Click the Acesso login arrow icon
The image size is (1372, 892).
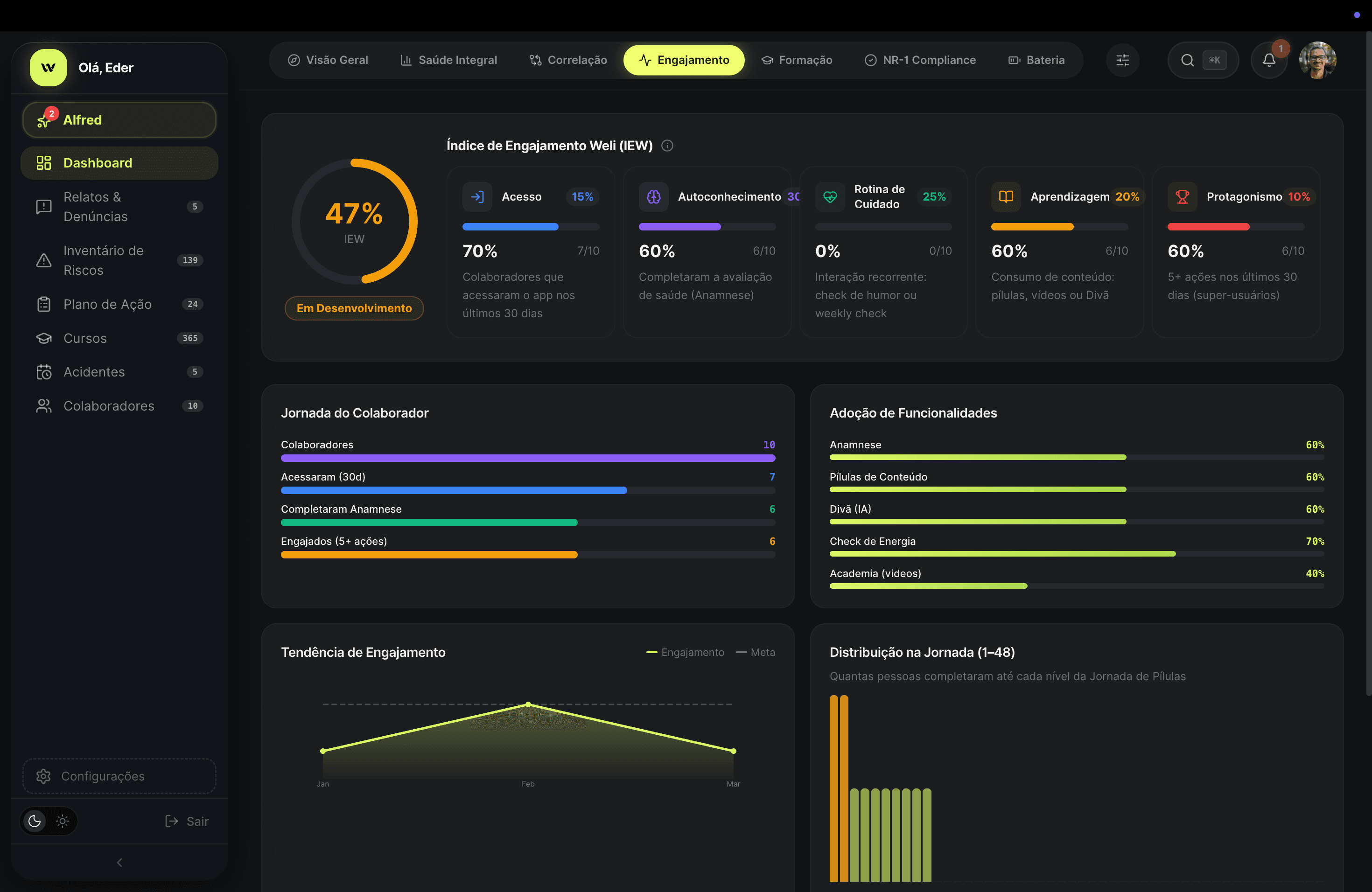point(477,197)
